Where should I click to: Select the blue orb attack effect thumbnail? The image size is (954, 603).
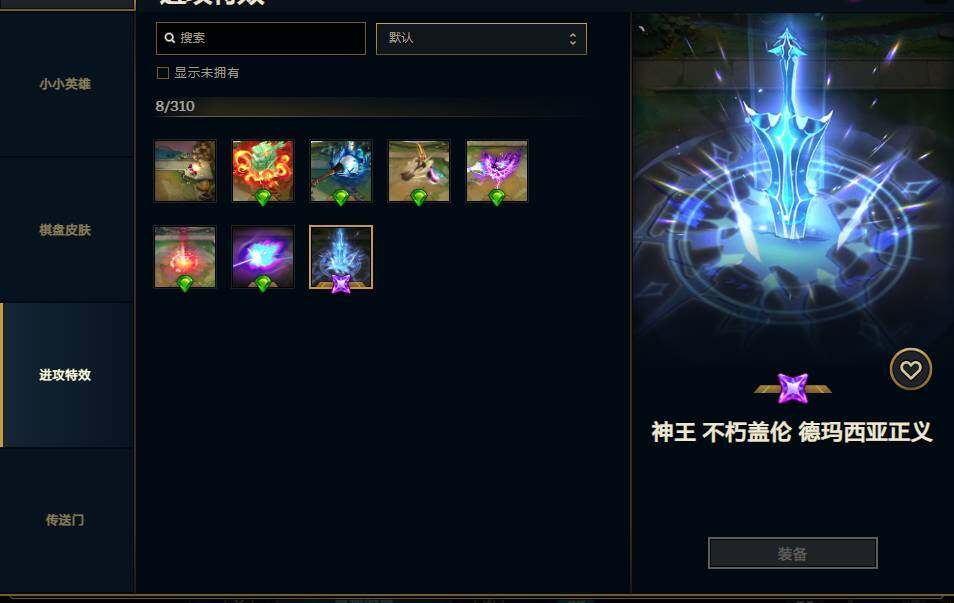[341, 171]
